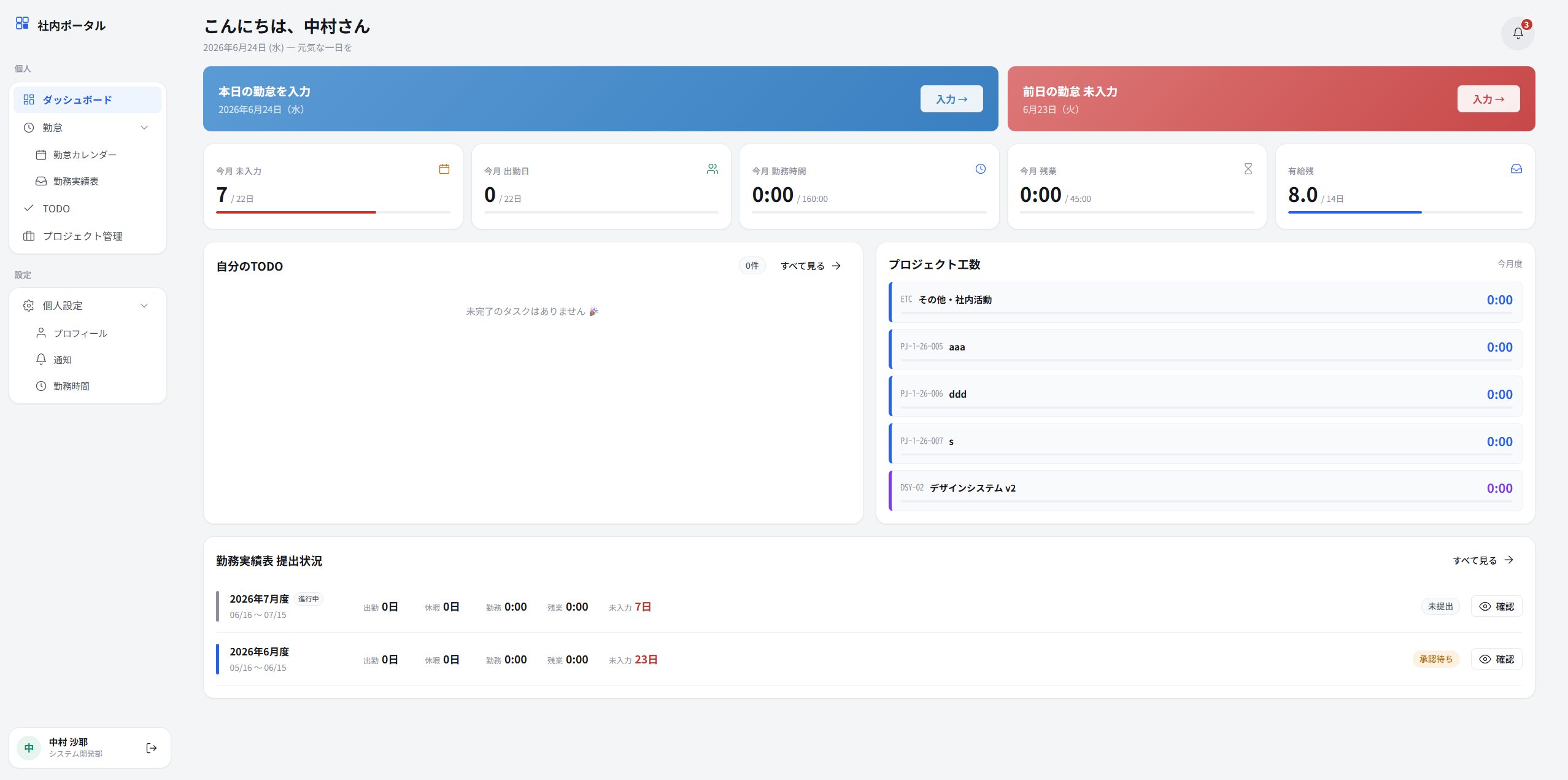Click the eye icon in 2026年7月度 row
1568x780 pixels.
(x=1485, y=606)
